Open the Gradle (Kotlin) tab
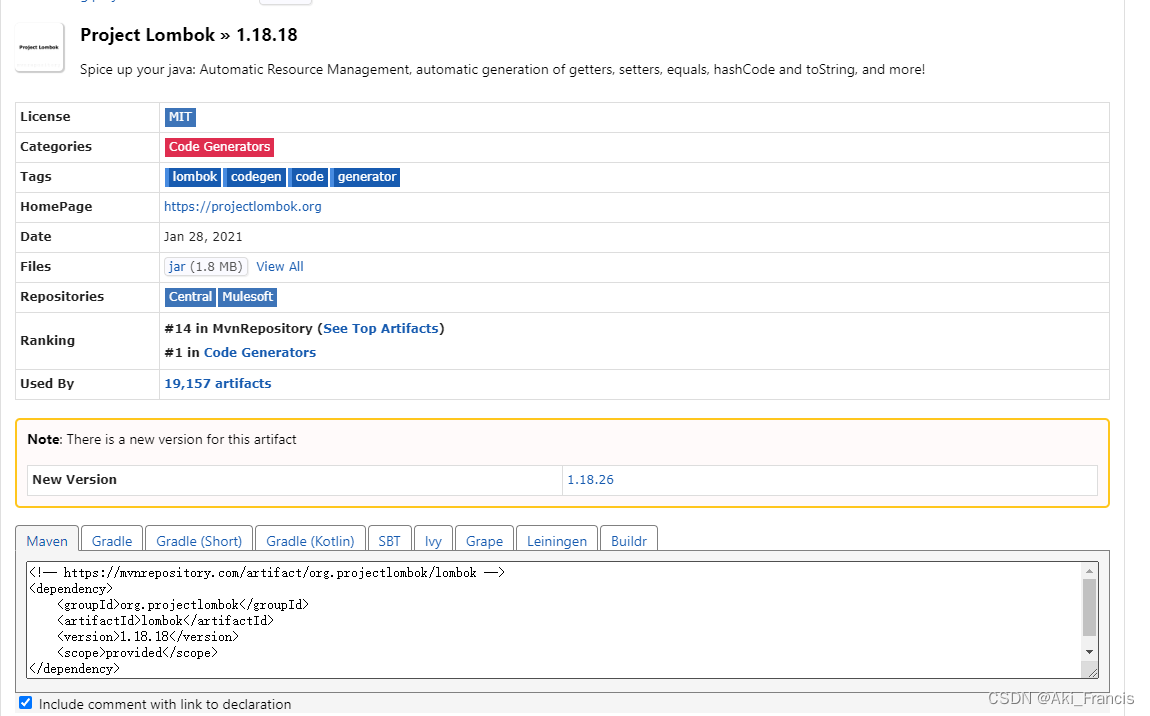This screenshot has height=716, width=1150. coord(310,540)
